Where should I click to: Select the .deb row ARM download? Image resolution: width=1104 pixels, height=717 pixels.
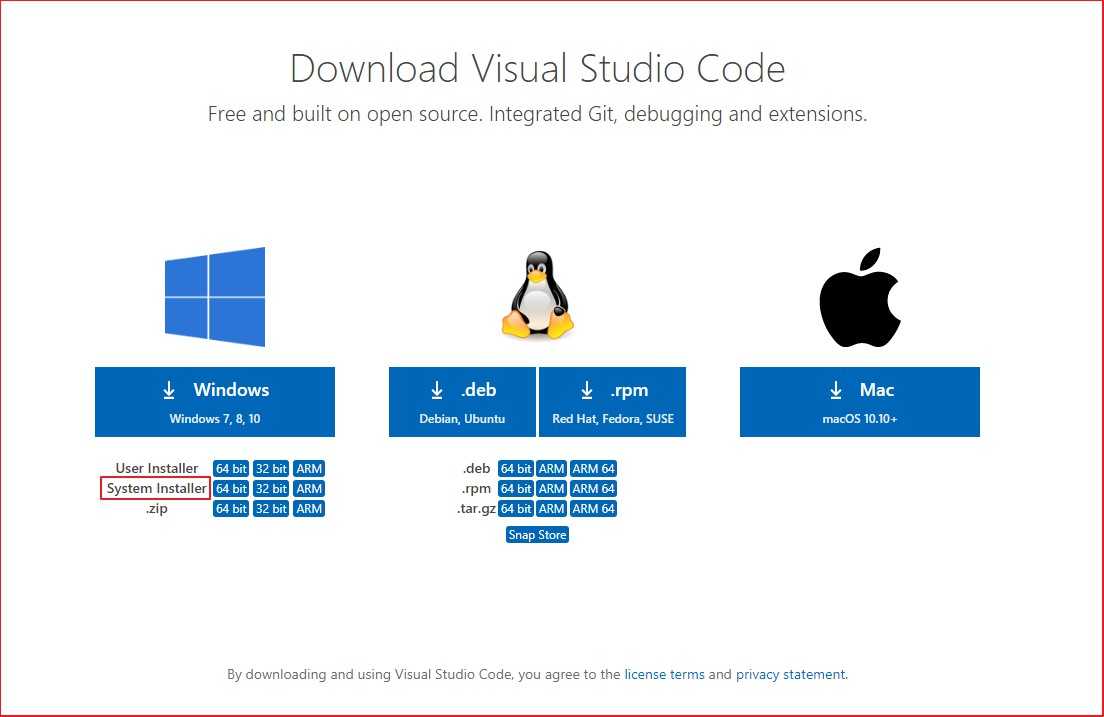click(551, 468)
